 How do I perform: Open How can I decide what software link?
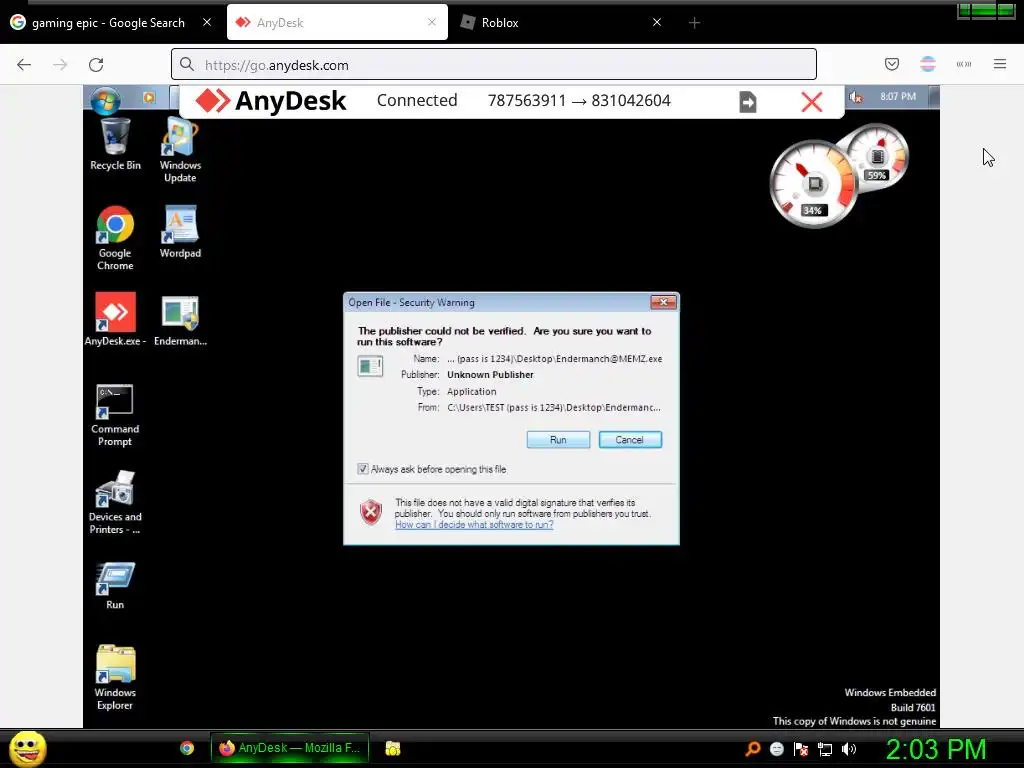coord(474,524)
